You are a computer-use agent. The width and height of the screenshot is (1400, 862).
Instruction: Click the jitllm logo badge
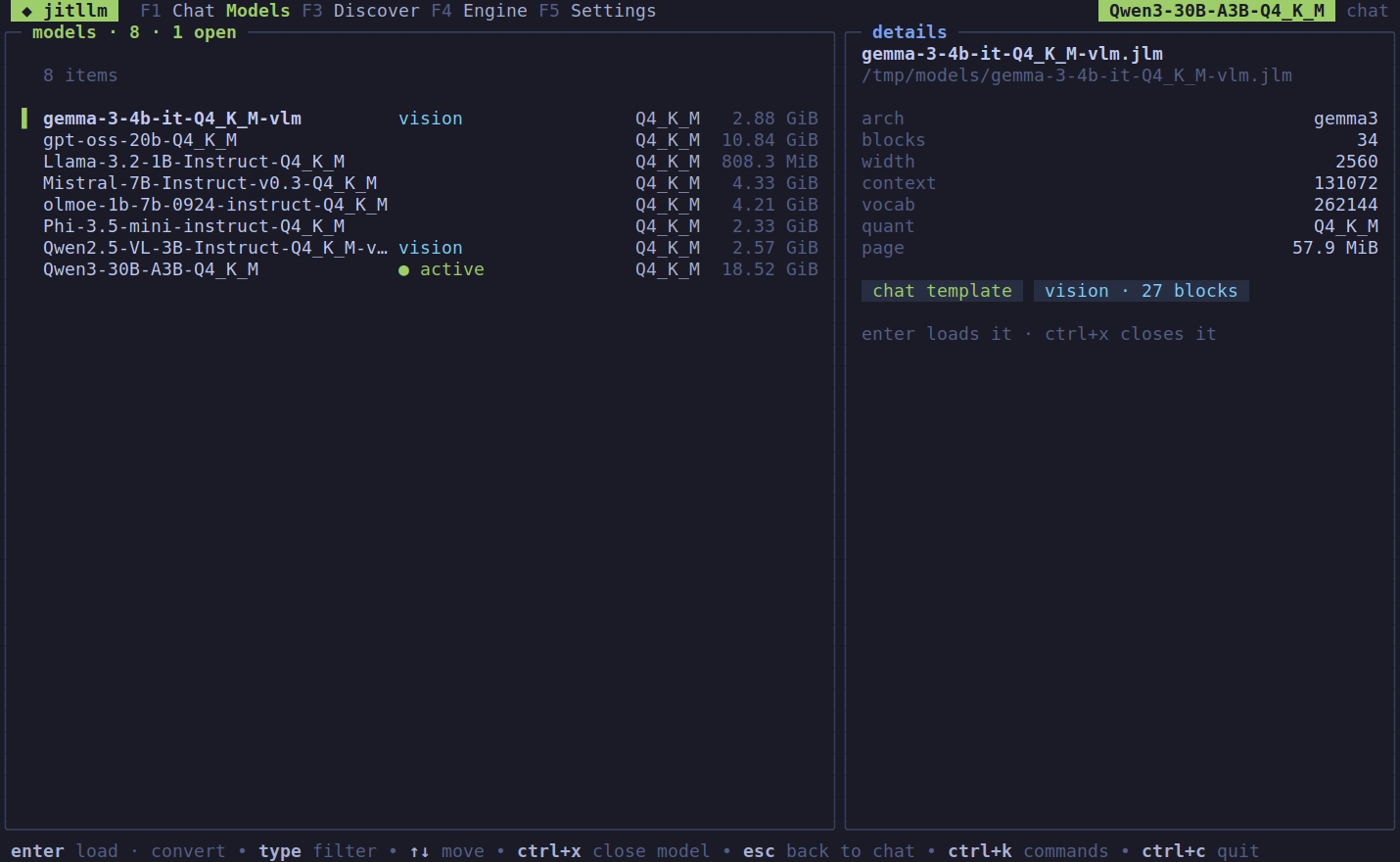click(x=65, y=11)
